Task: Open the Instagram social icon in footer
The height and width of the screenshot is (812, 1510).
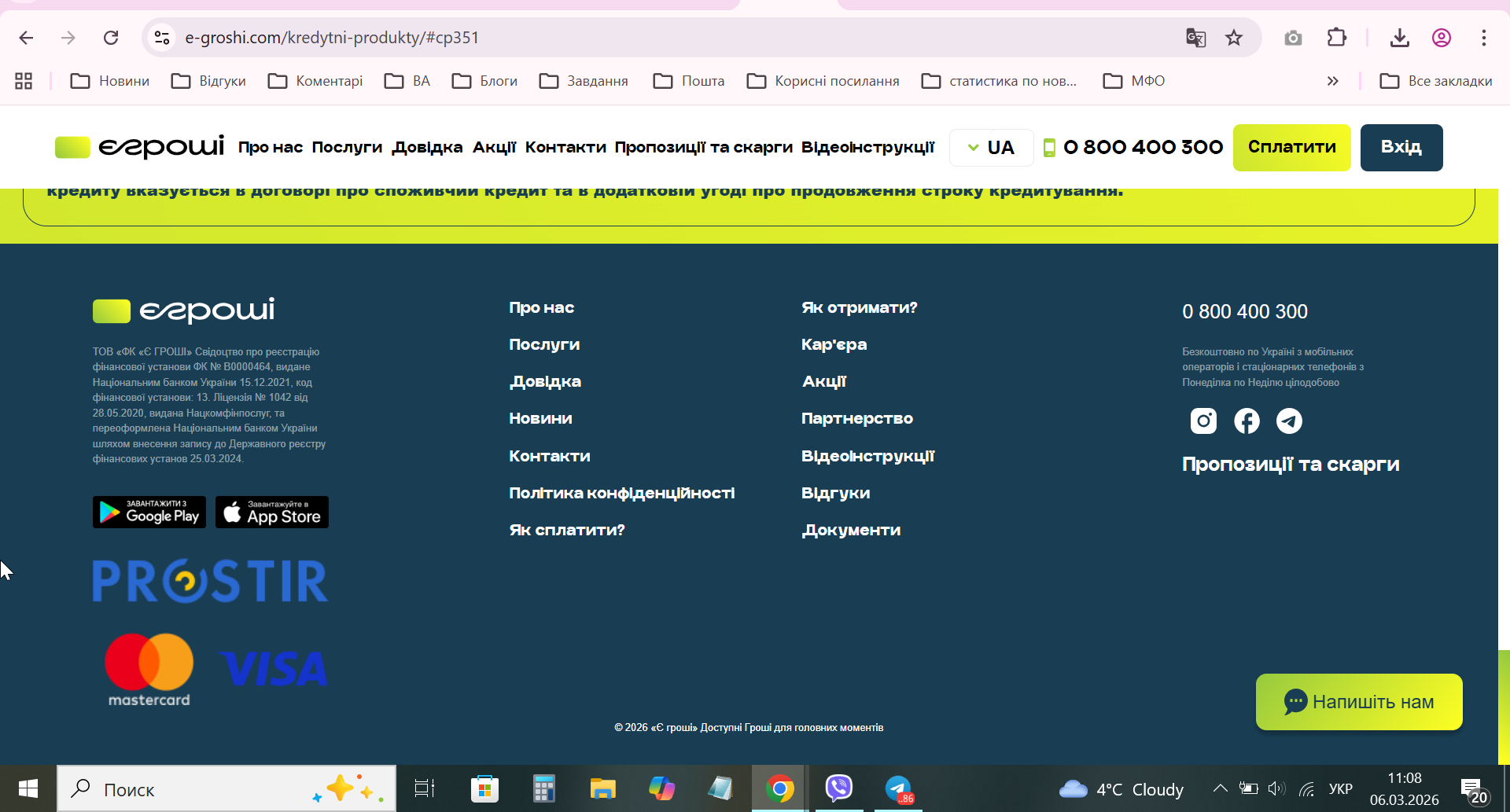Action: pos(1203,421)
